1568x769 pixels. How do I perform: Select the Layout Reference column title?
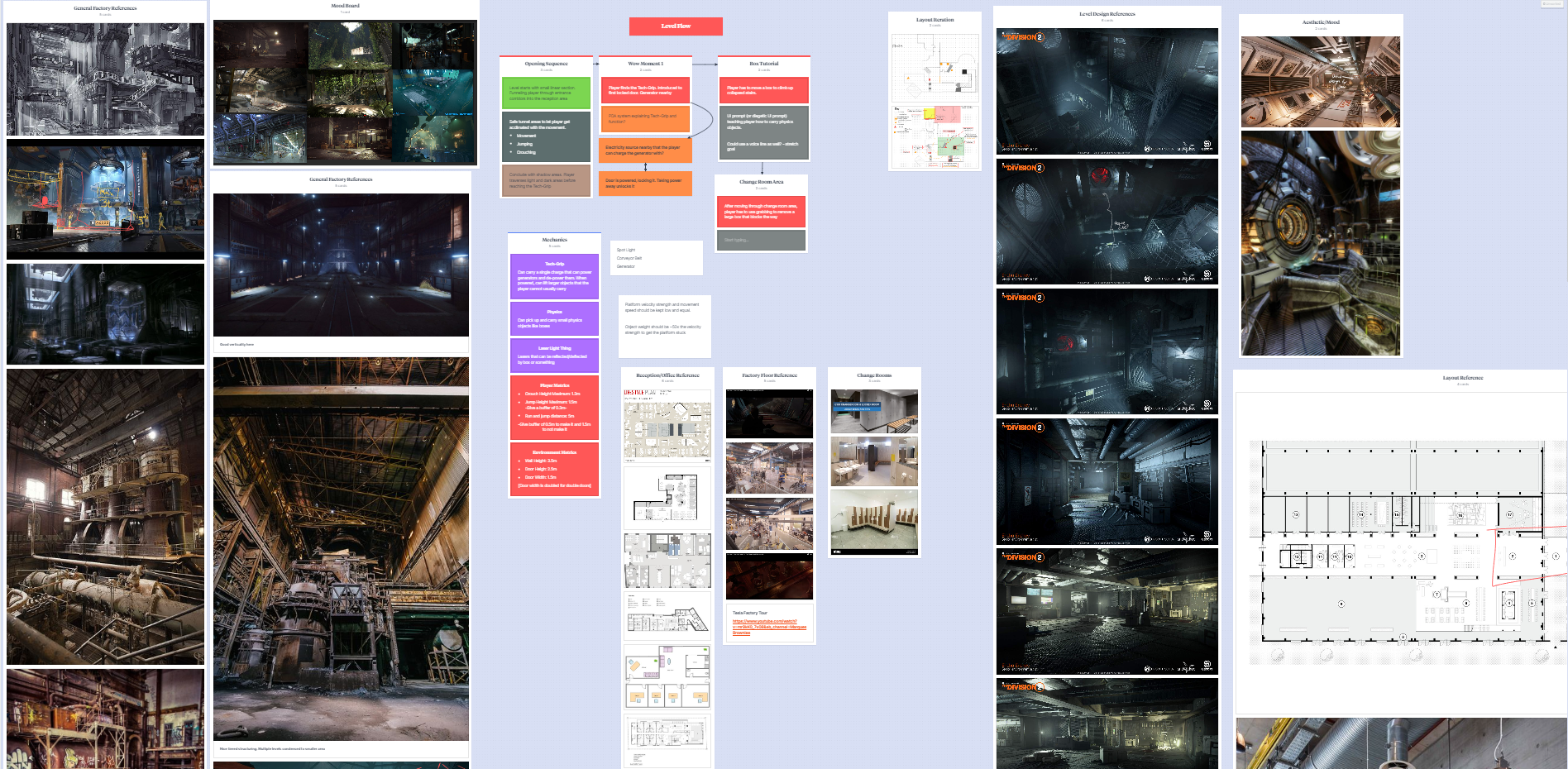coord(1463,378)
